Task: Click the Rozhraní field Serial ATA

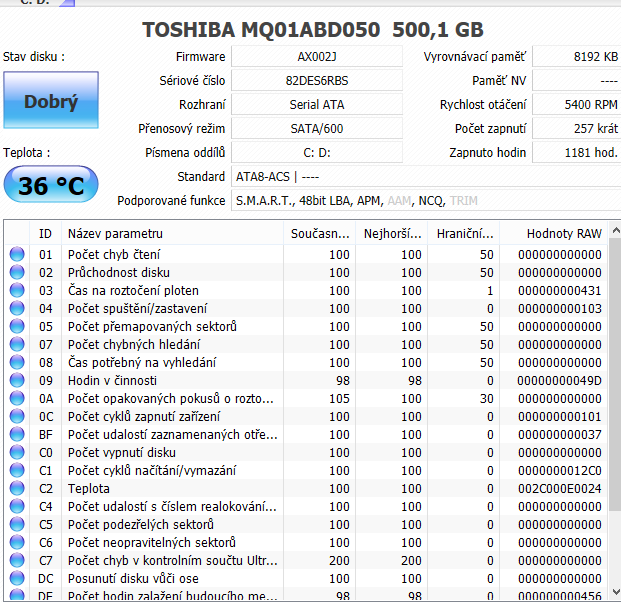Action: tap(317, 105)
